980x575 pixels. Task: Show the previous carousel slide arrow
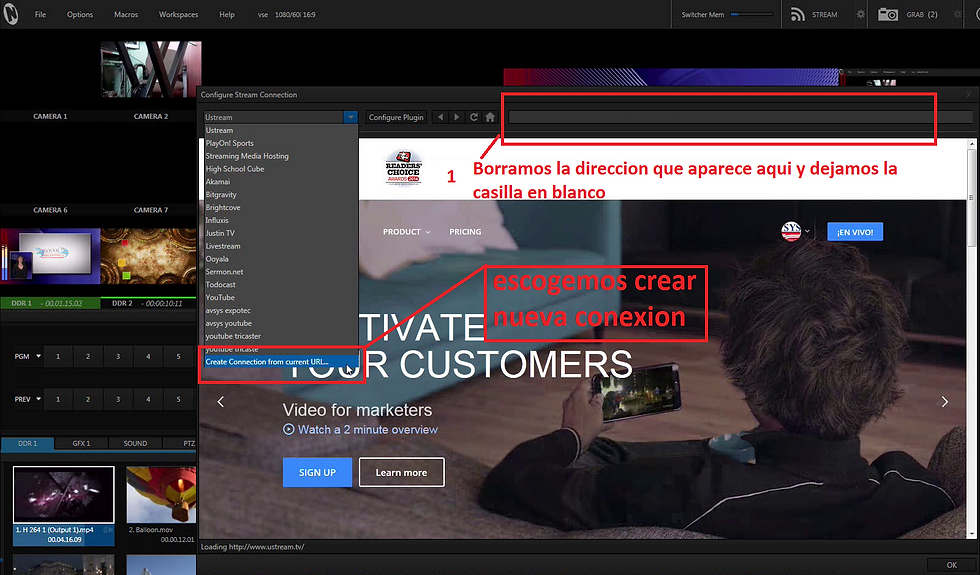coord(221,401)
